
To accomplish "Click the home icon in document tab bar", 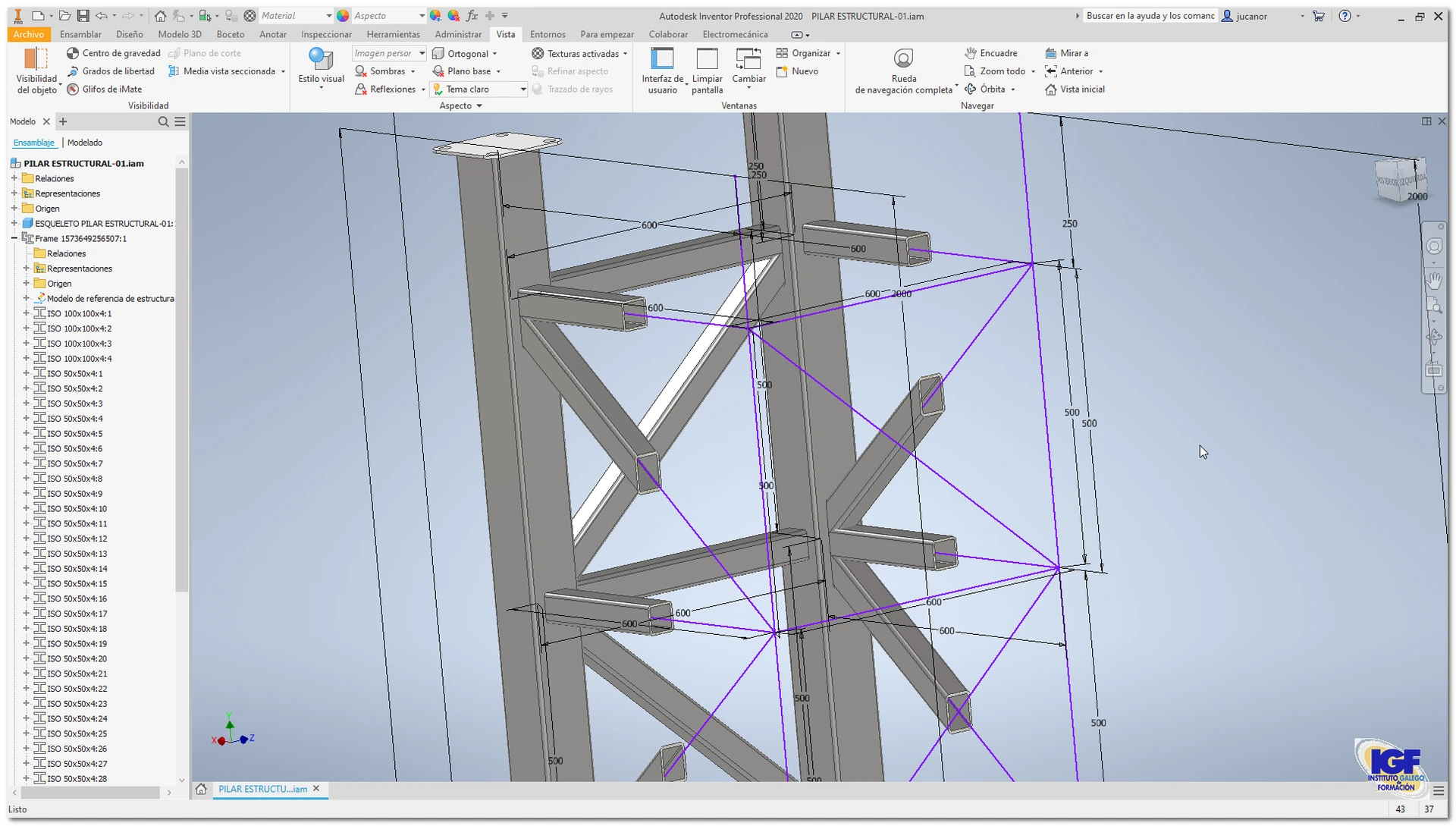I will coord(201,790).
